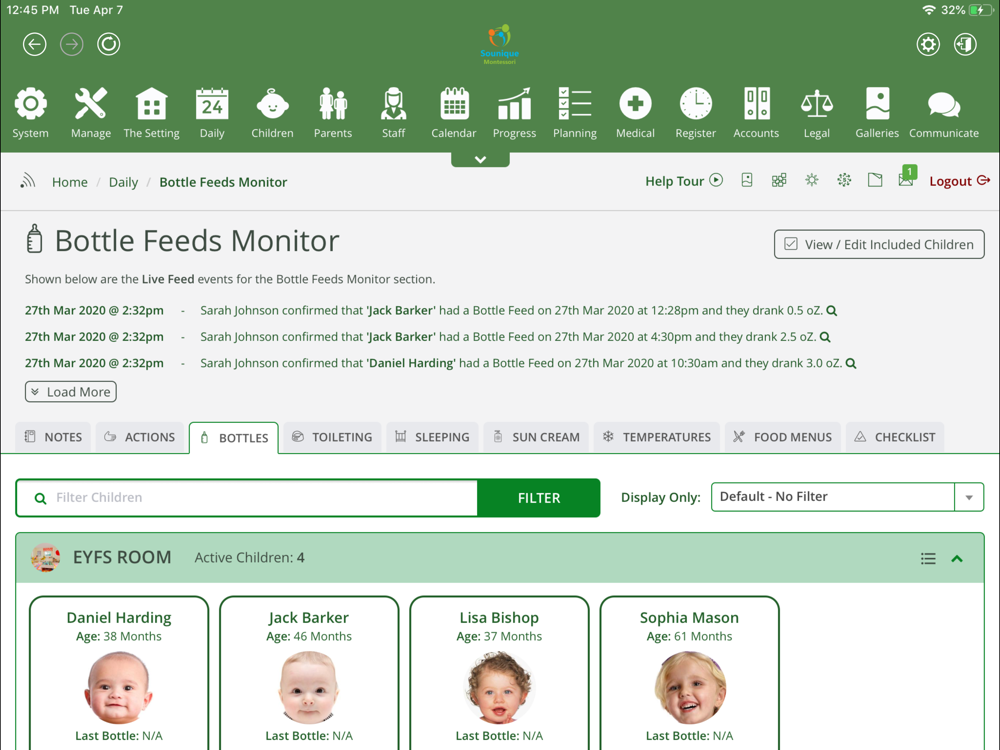The height and width of the screenshot is (750, 1000).
Task: Open EYFS ROOM list view icon
Action: tap(928, 559)
